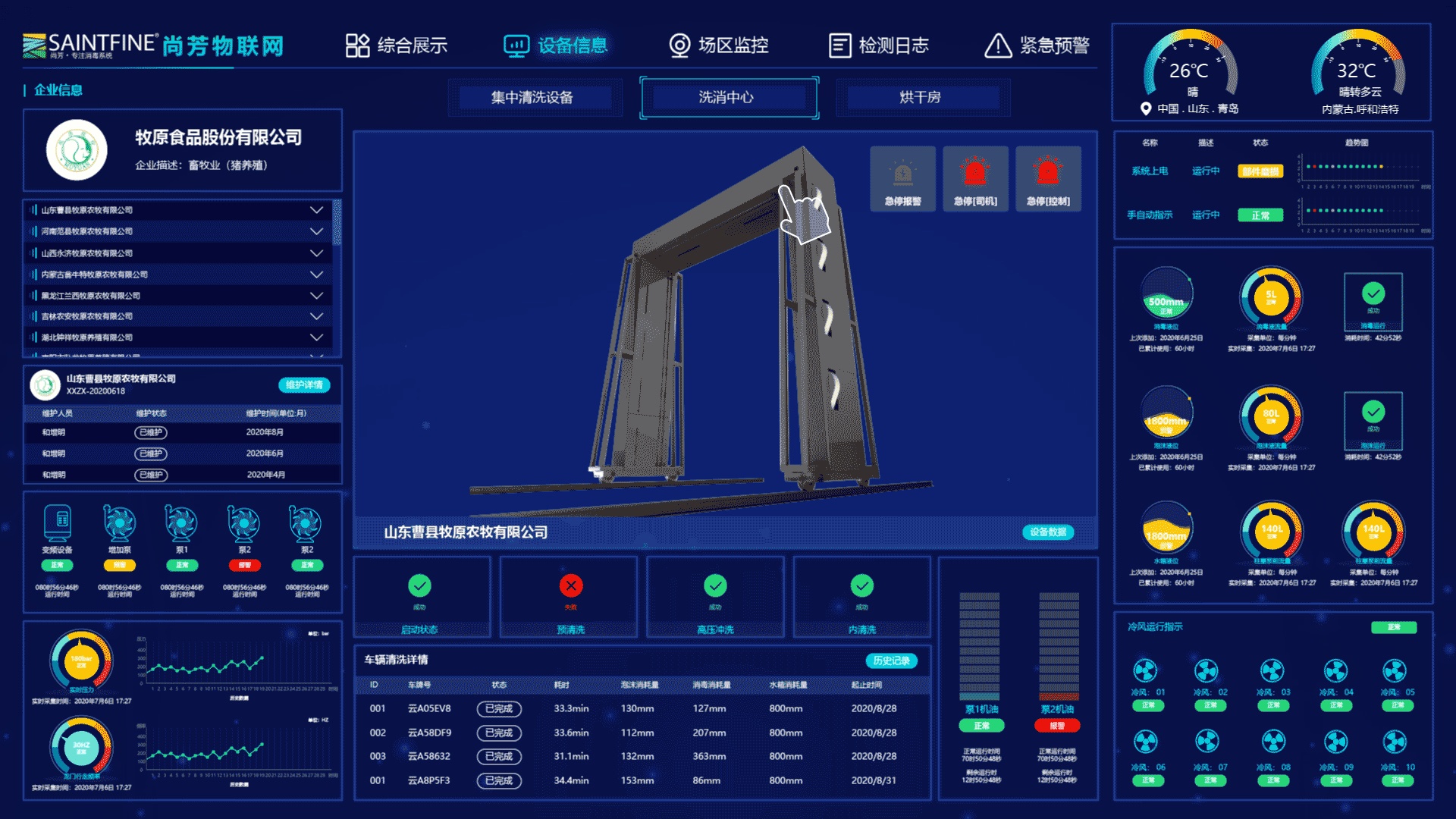The image size is (1456, 819).
Task: Expand 内蒙古奈牛特牧原农牧有限公司 chevron
Action: [x=316, y=275]
